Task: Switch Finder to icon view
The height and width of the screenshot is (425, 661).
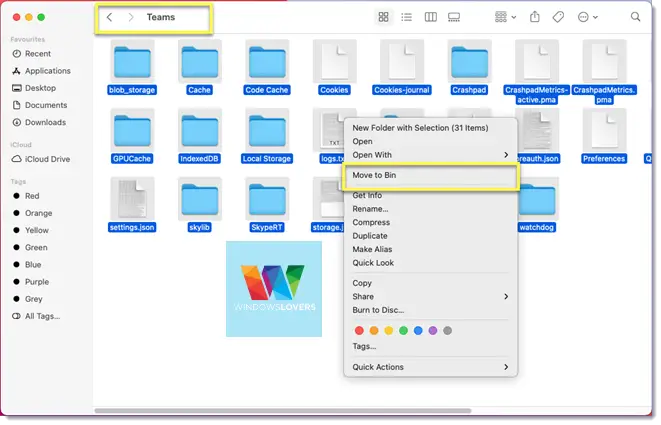Action: (383, 17)
